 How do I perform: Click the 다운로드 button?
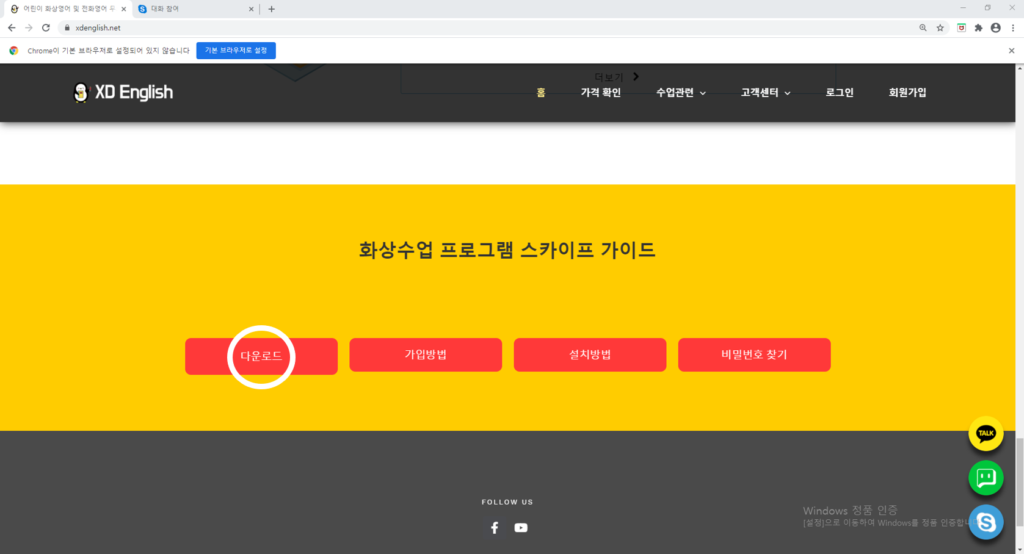point(261,356)
